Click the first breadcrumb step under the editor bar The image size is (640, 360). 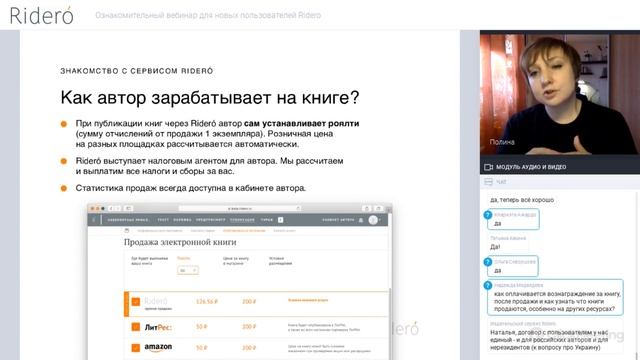(160, 231)
